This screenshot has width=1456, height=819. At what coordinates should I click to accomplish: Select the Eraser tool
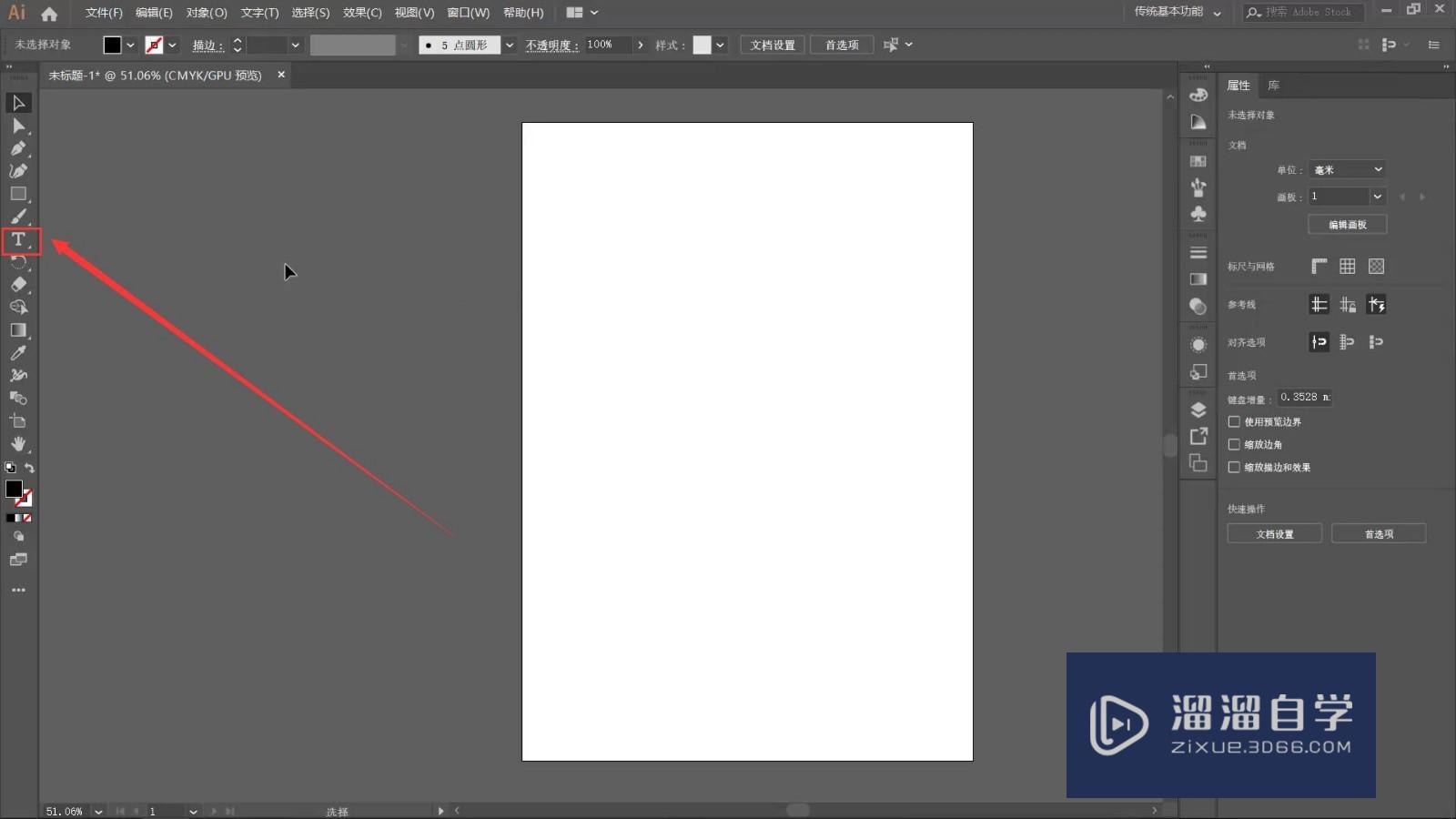click(18, 285)
